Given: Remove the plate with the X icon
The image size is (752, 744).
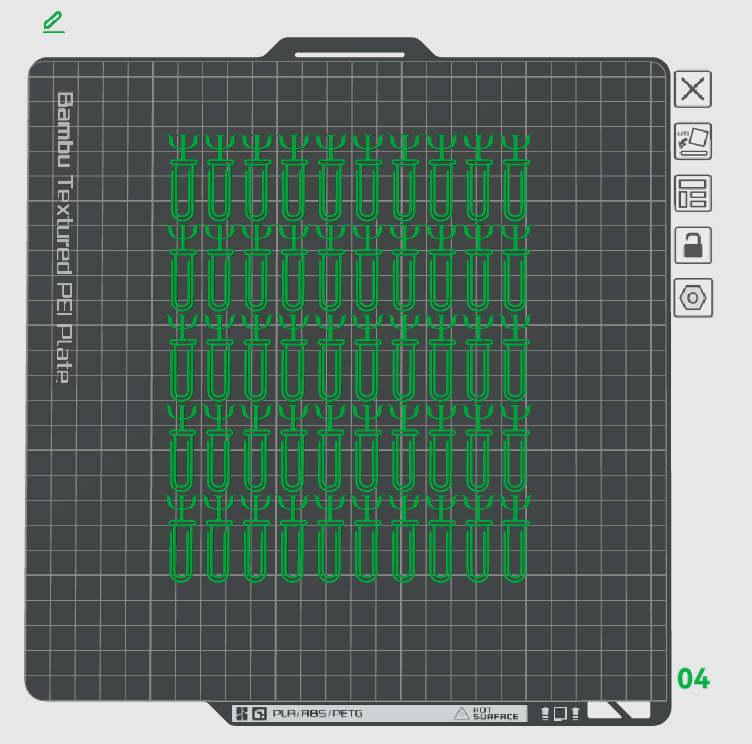Looking at the screenshot, I should point(693,90).
